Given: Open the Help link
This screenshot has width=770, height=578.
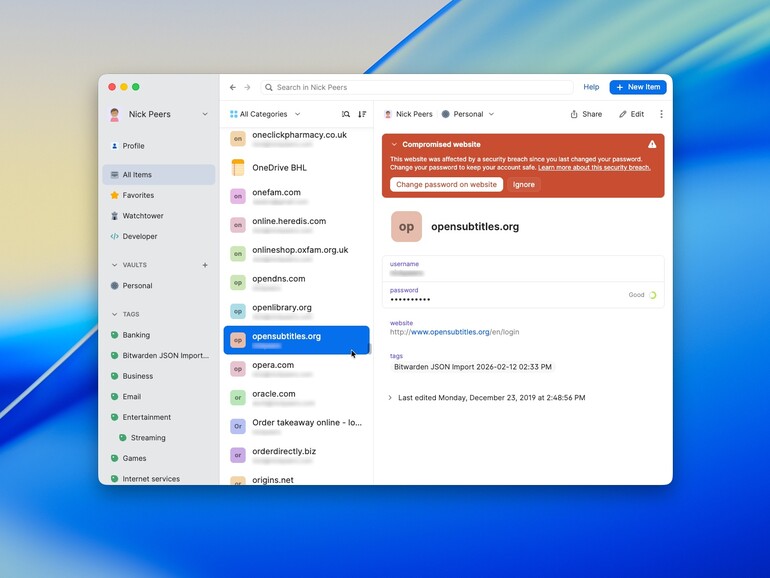Looking at the screenshot, I should [591, 87].
